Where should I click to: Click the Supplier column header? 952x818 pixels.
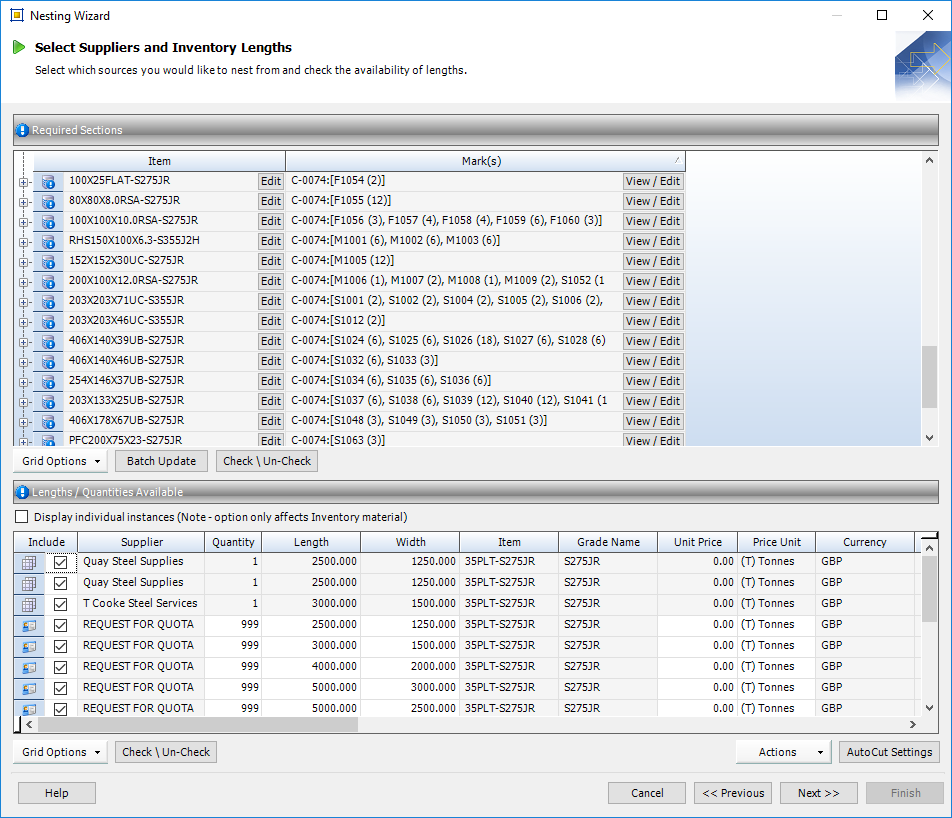tap(141, 542)
